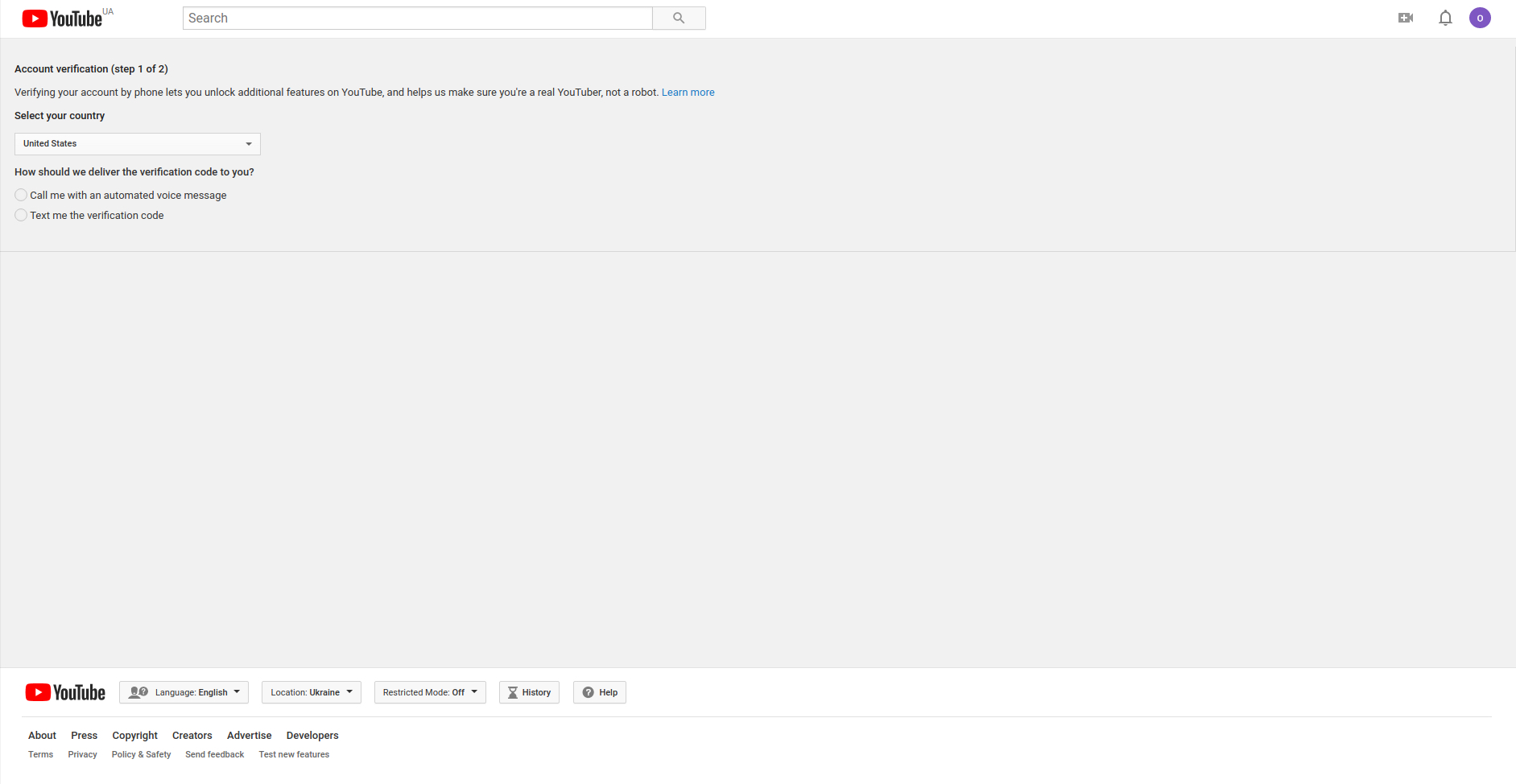
Task: Open the Send feedback footer link
Action: 214,755
